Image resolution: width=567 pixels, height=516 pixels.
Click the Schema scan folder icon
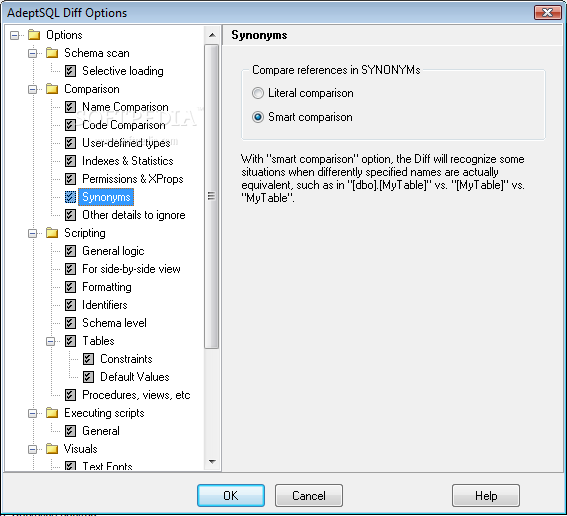tap(52, 53)
